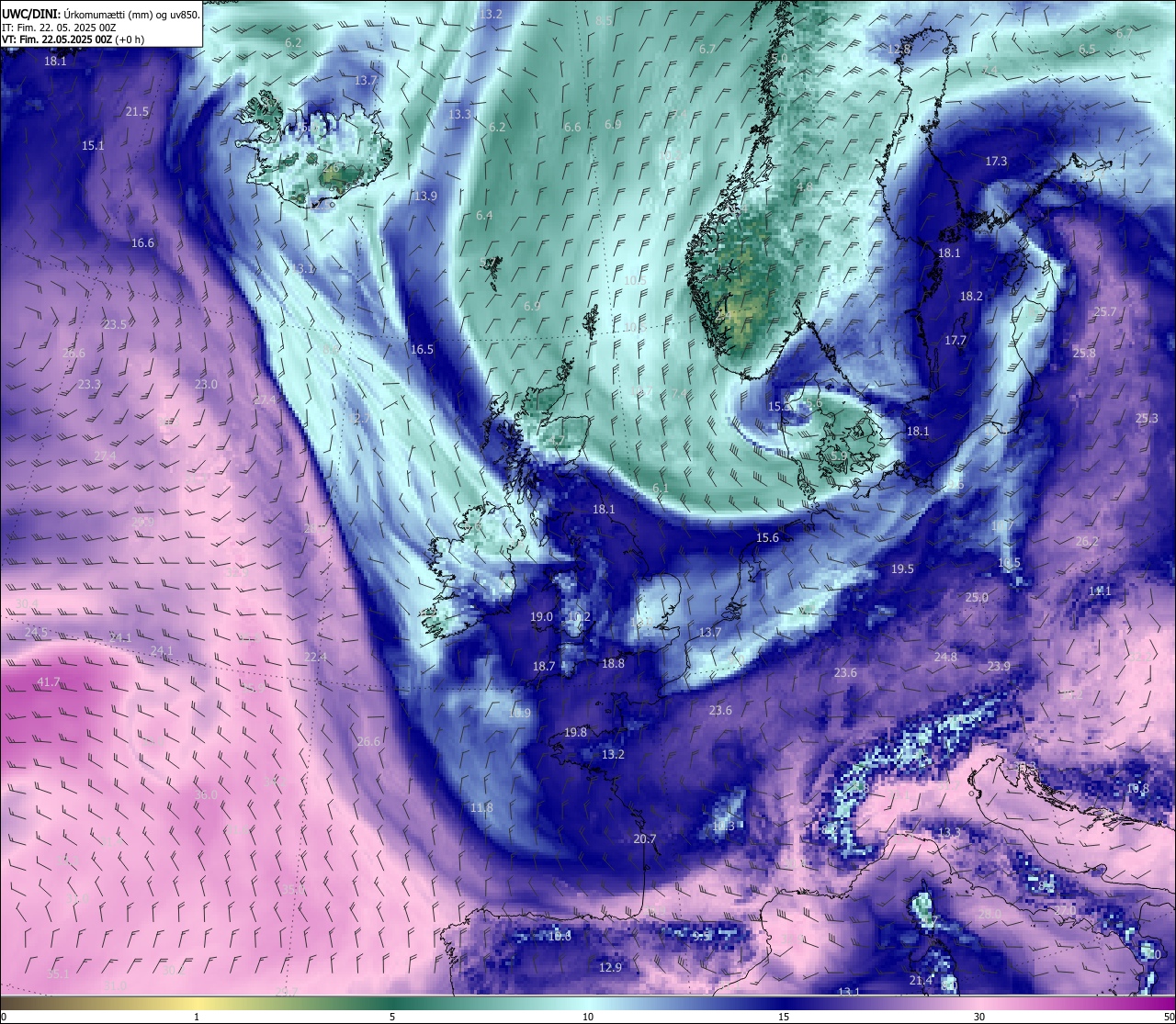Click the 5 tick on the color scale
The image size is (1176, 1024).
point(392,1017)
